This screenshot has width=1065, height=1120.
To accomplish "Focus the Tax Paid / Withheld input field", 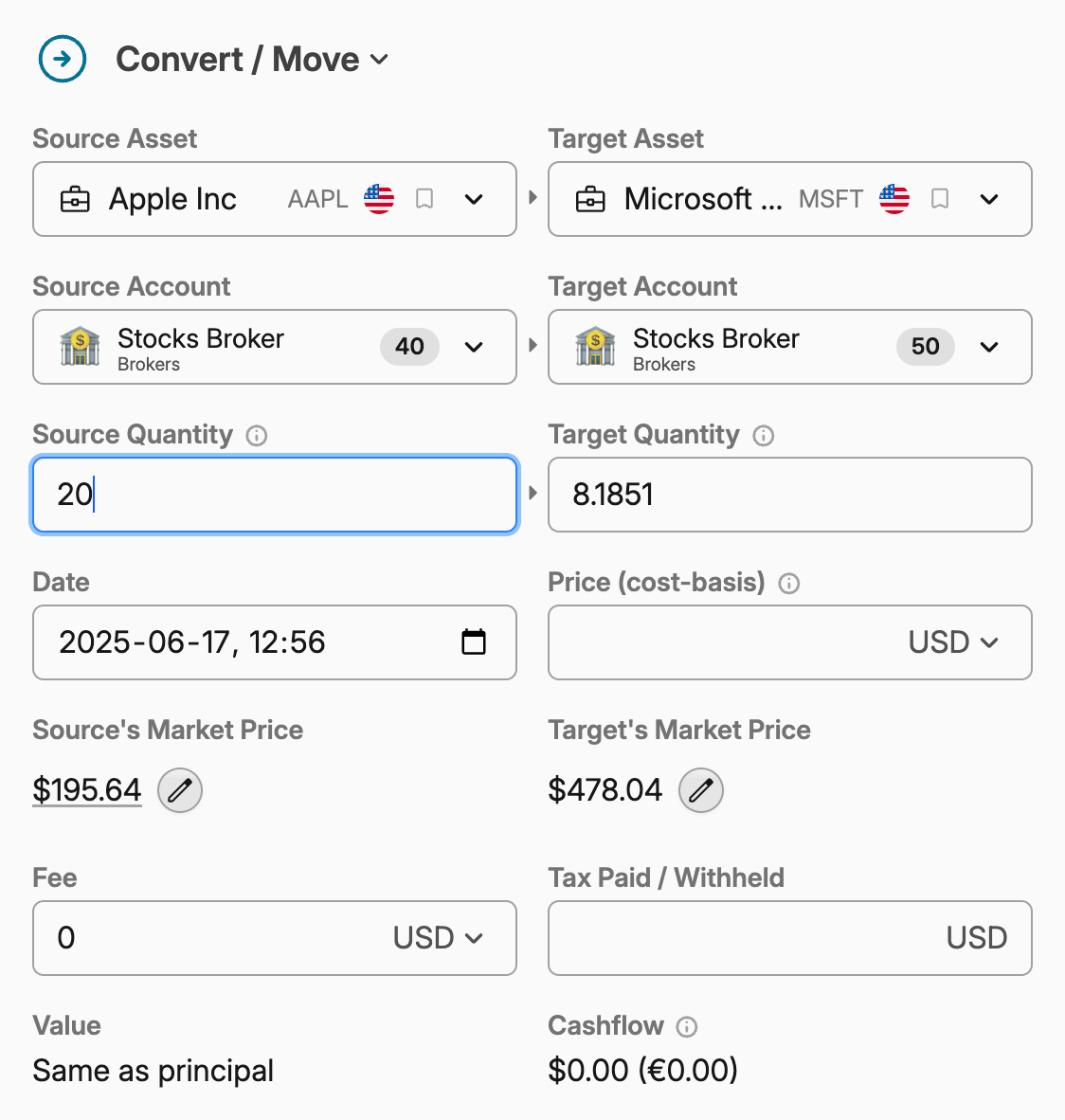I will click(790, 939).
